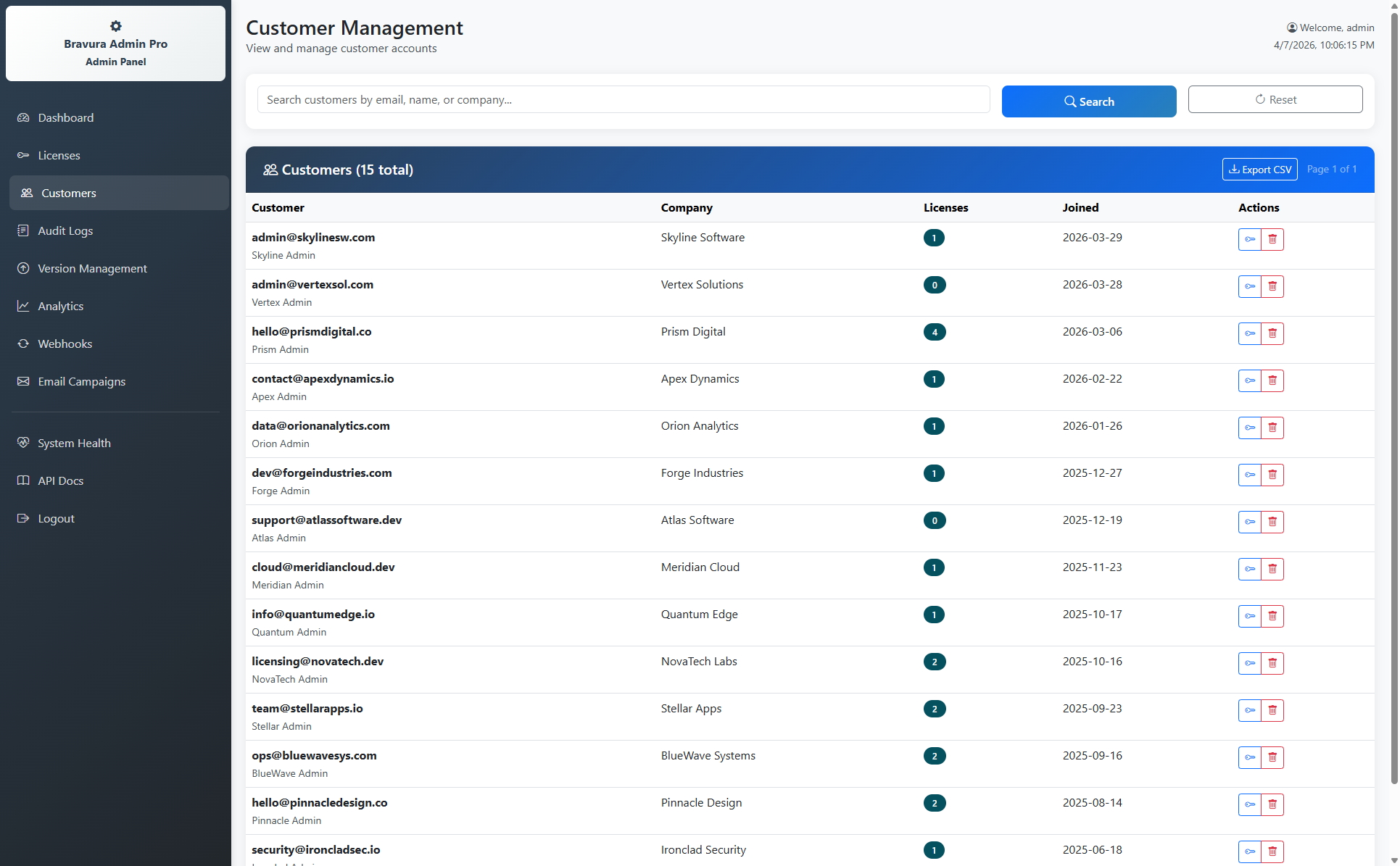Click the security@ironcladsec.io email

tap(316, 849)
